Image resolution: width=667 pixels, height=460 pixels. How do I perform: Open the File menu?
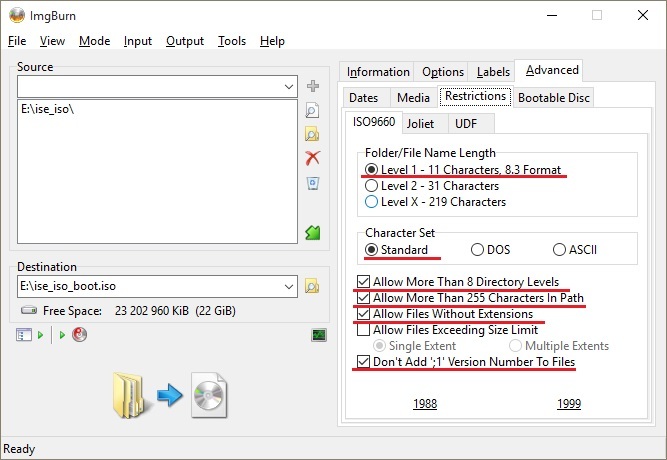point(17,41)
